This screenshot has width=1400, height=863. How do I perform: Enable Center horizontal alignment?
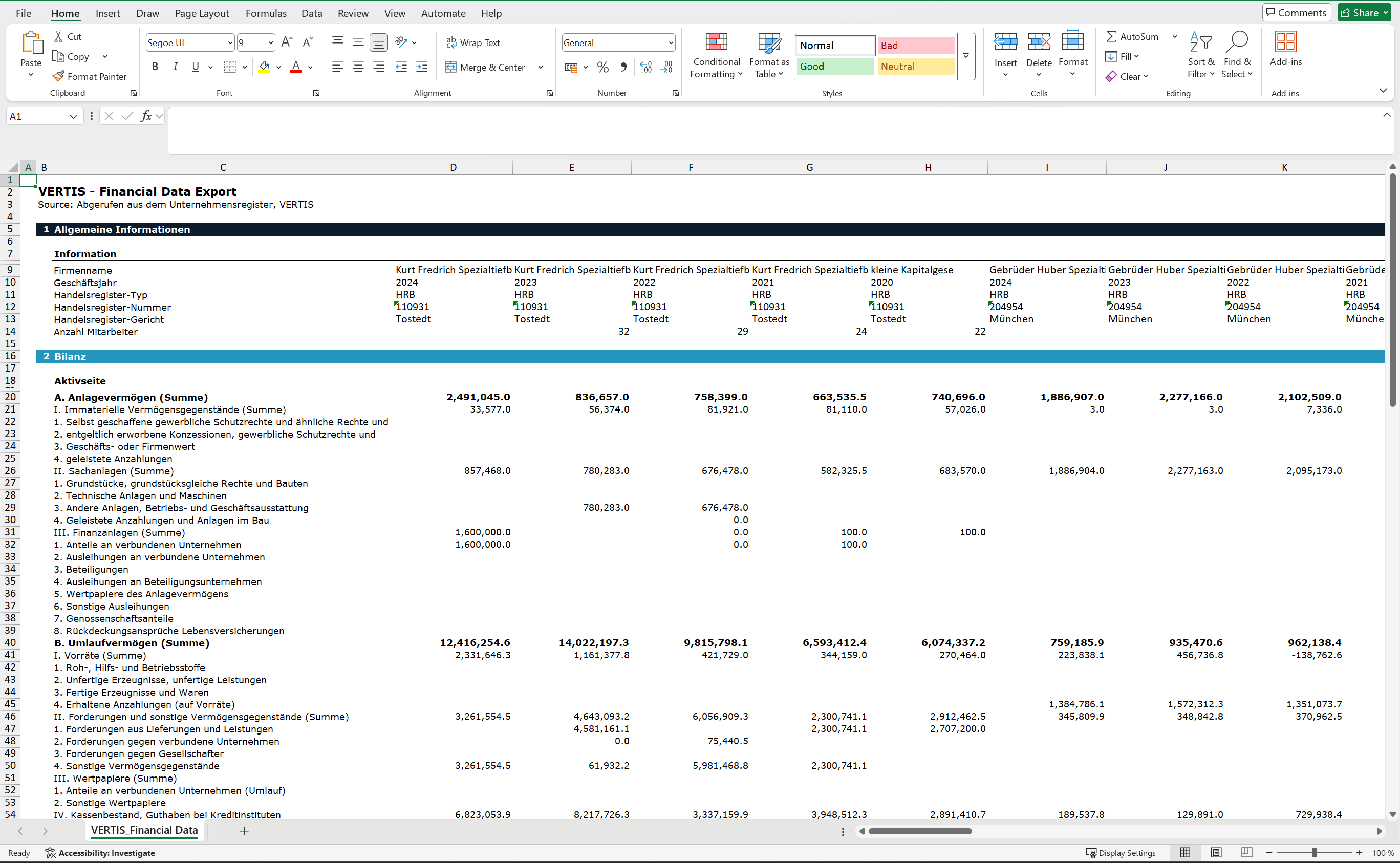pyautogui.click(x=358, y=68)
